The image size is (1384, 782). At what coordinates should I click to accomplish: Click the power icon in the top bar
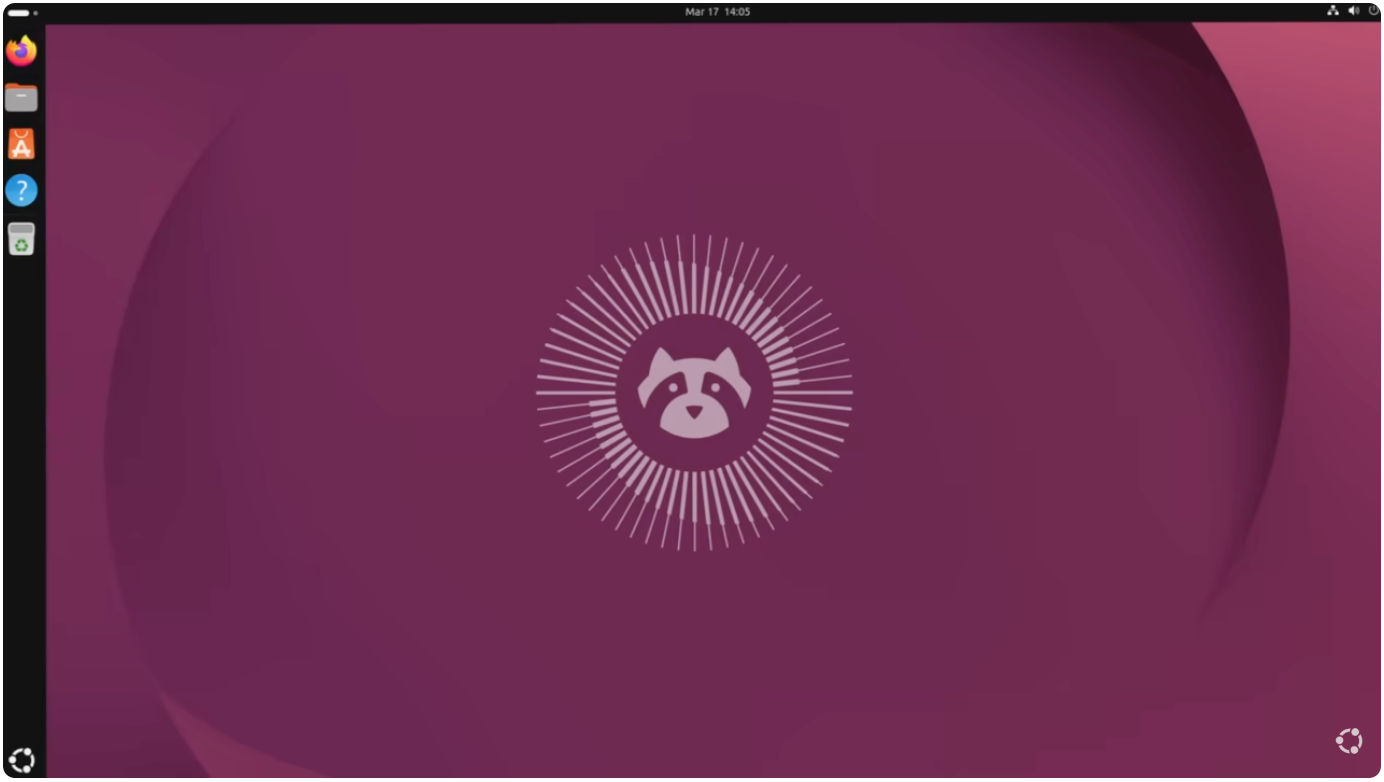[1375, 11]
